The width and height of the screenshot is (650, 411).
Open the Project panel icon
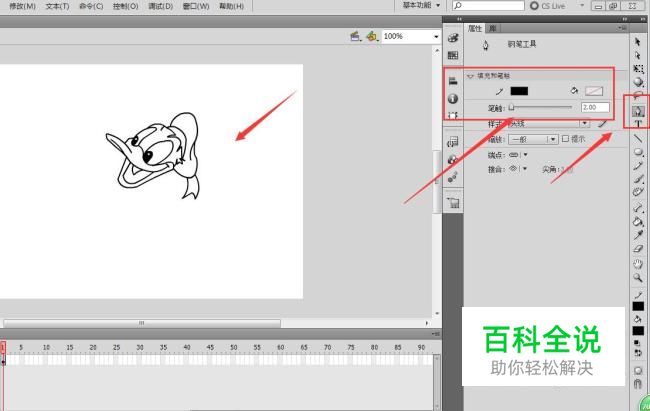click(453, 203)
